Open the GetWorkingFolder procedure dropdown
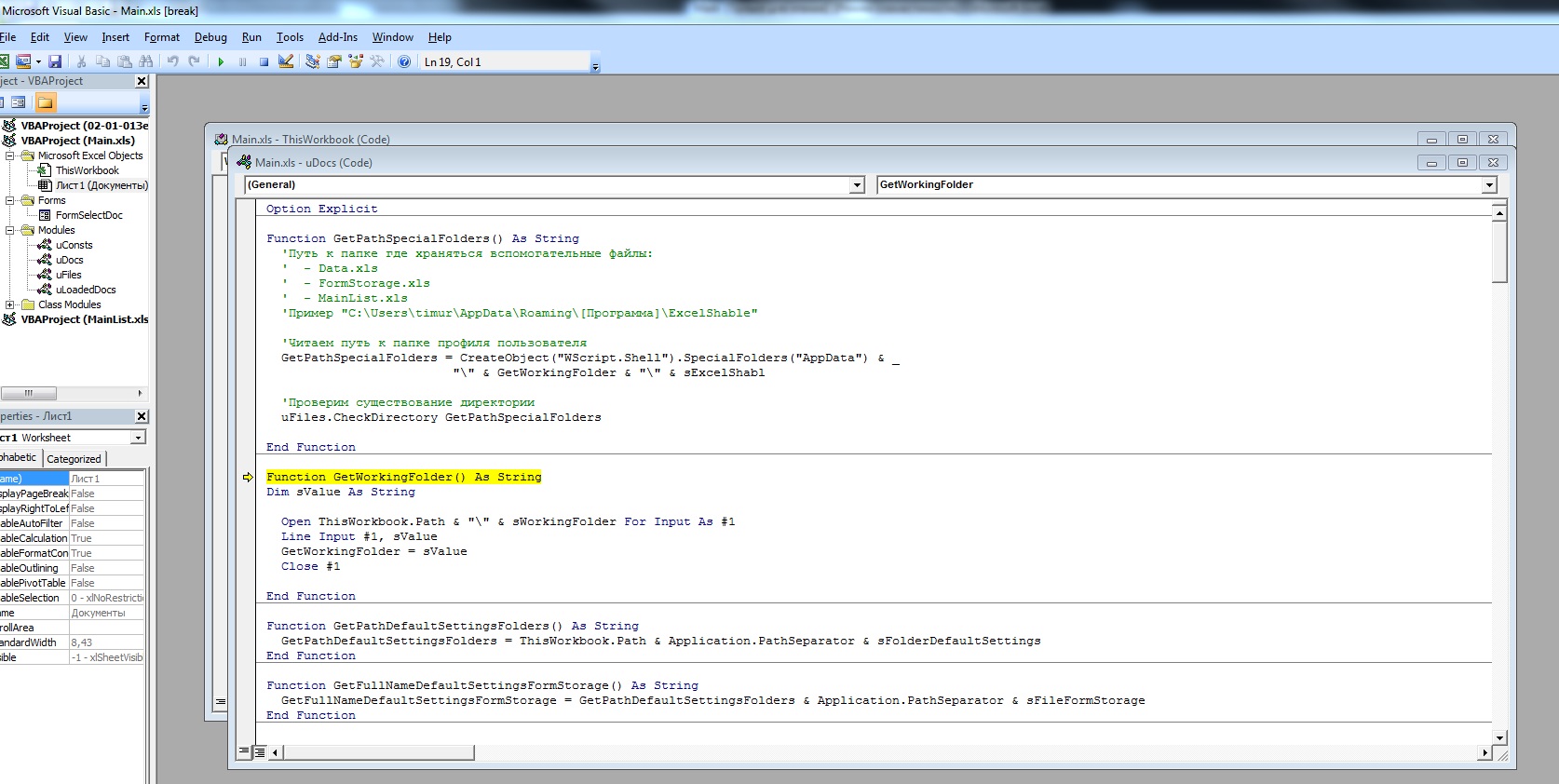The image size is (1559, 784). 1489,185
